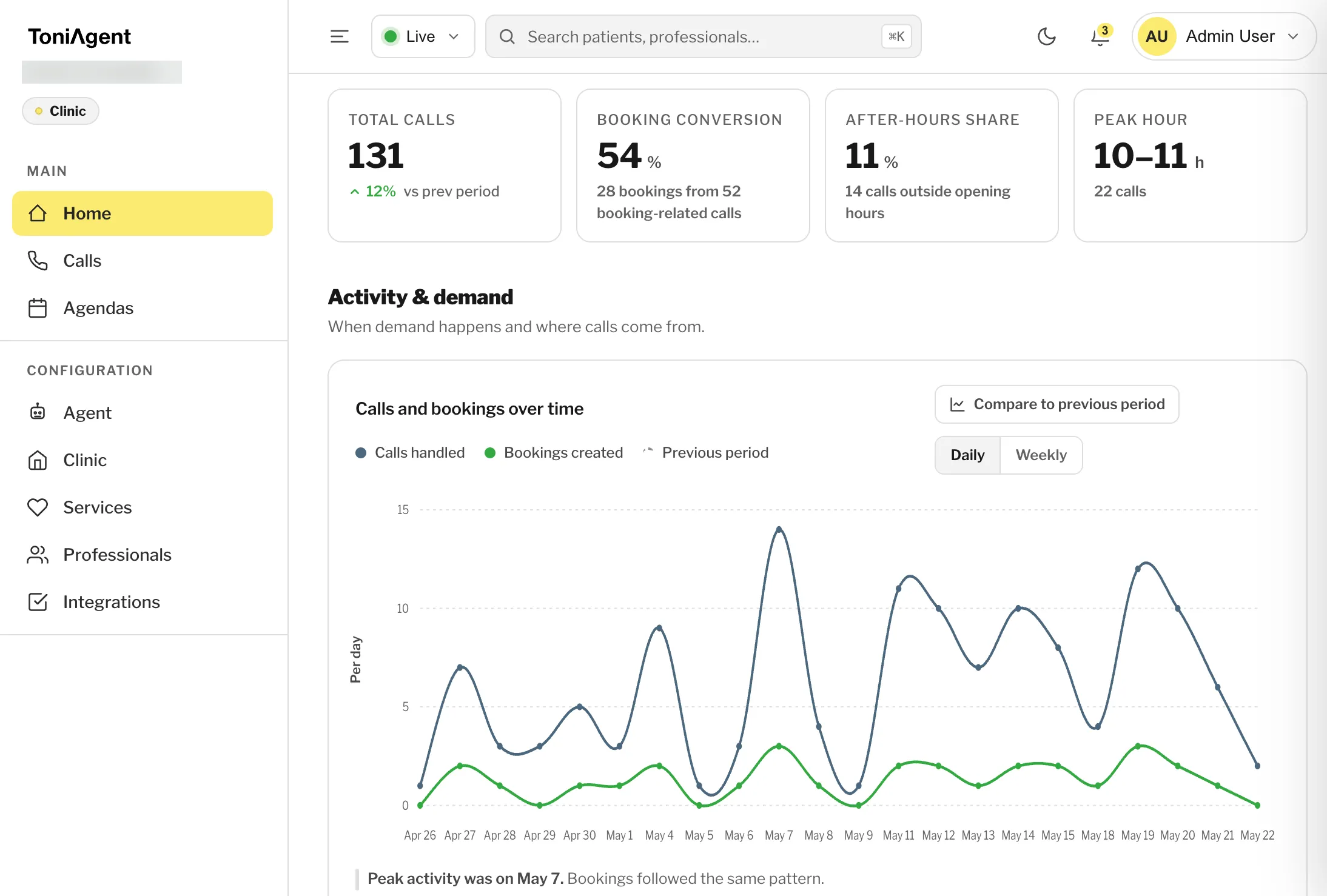1327x896 pixels.
Task: Go to Home in sidebar
Action: (x=143, y=213)
